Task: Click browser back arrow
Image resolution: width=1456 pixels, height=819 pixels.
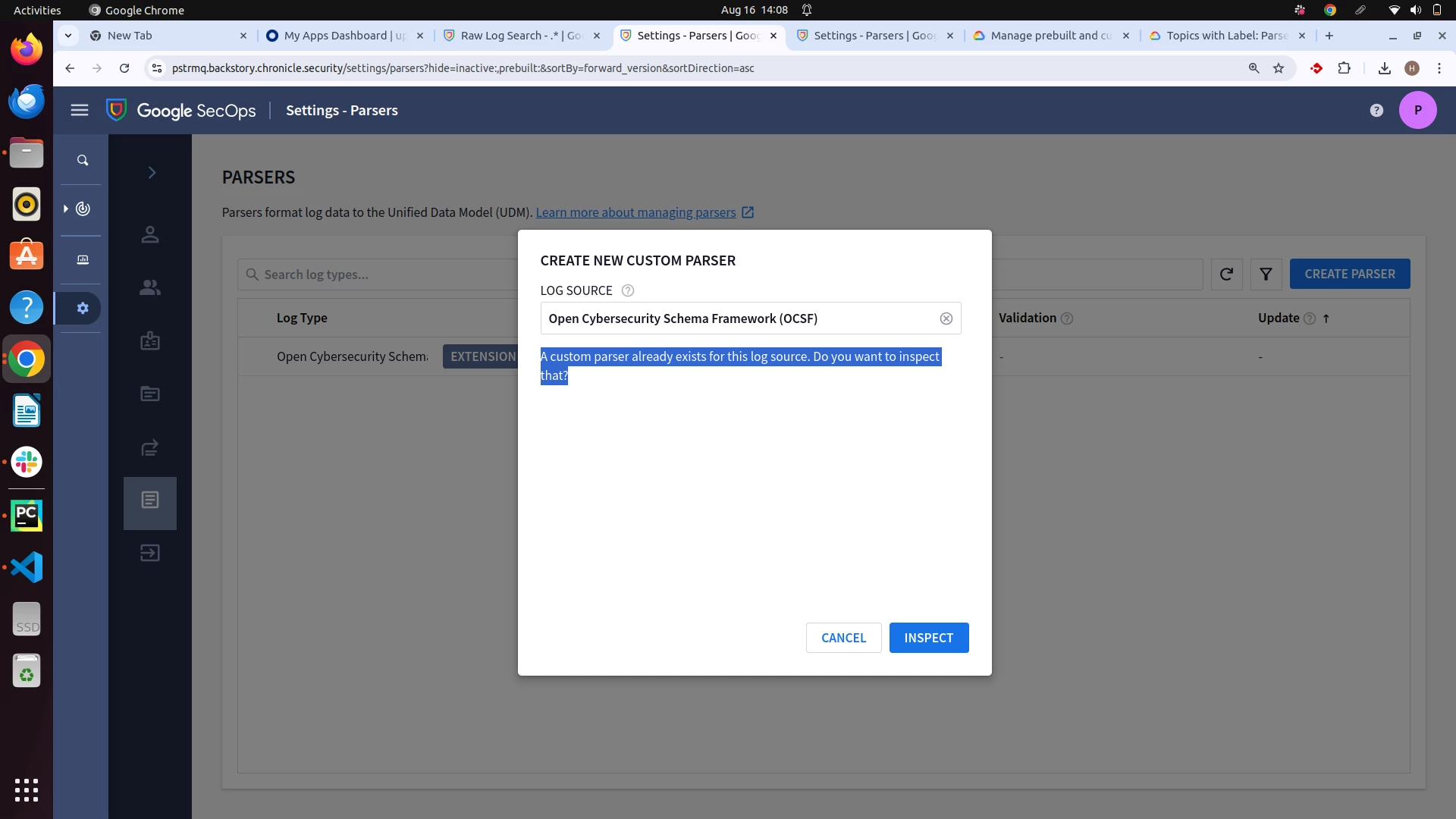Action: point(70,68)
